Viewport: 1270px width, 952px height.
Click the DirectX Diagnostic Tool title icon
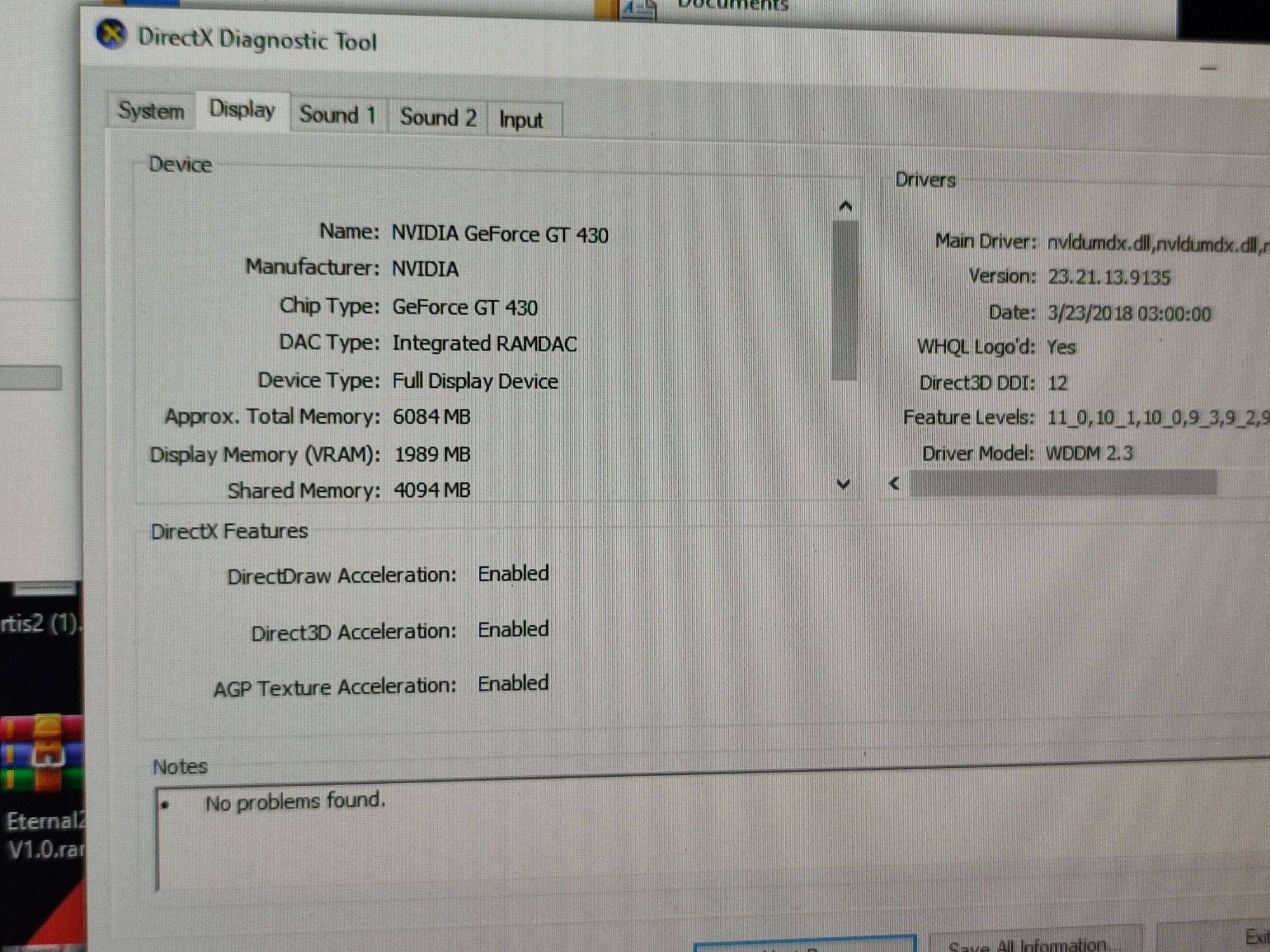pos(112,34)
